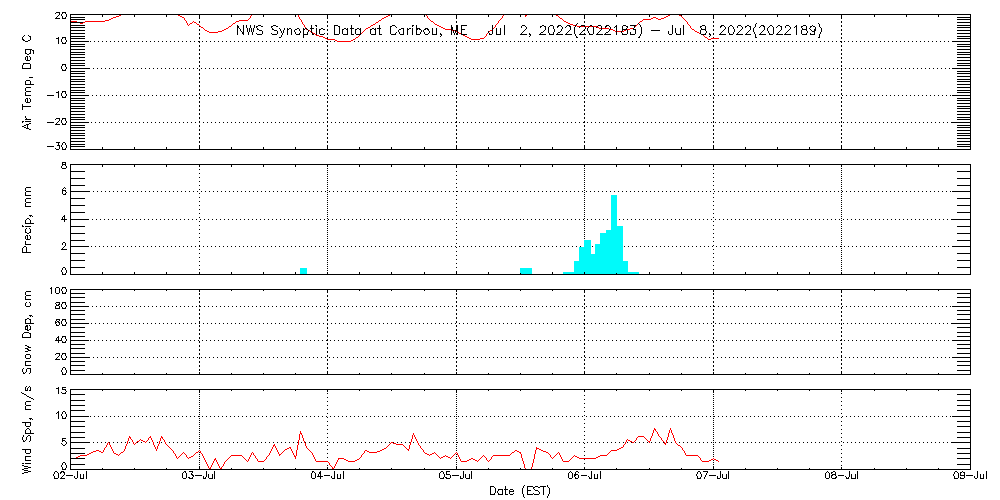The height and width of the screenshot is (500, 1000).
Task: Select the '05-Jul' date tick label
Action: point(457,476)
